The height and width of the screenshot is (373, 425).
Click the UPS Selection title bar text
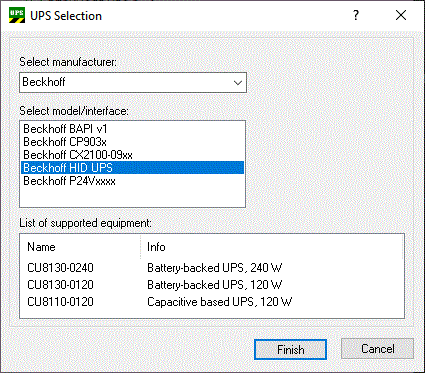tap(66, 16)
